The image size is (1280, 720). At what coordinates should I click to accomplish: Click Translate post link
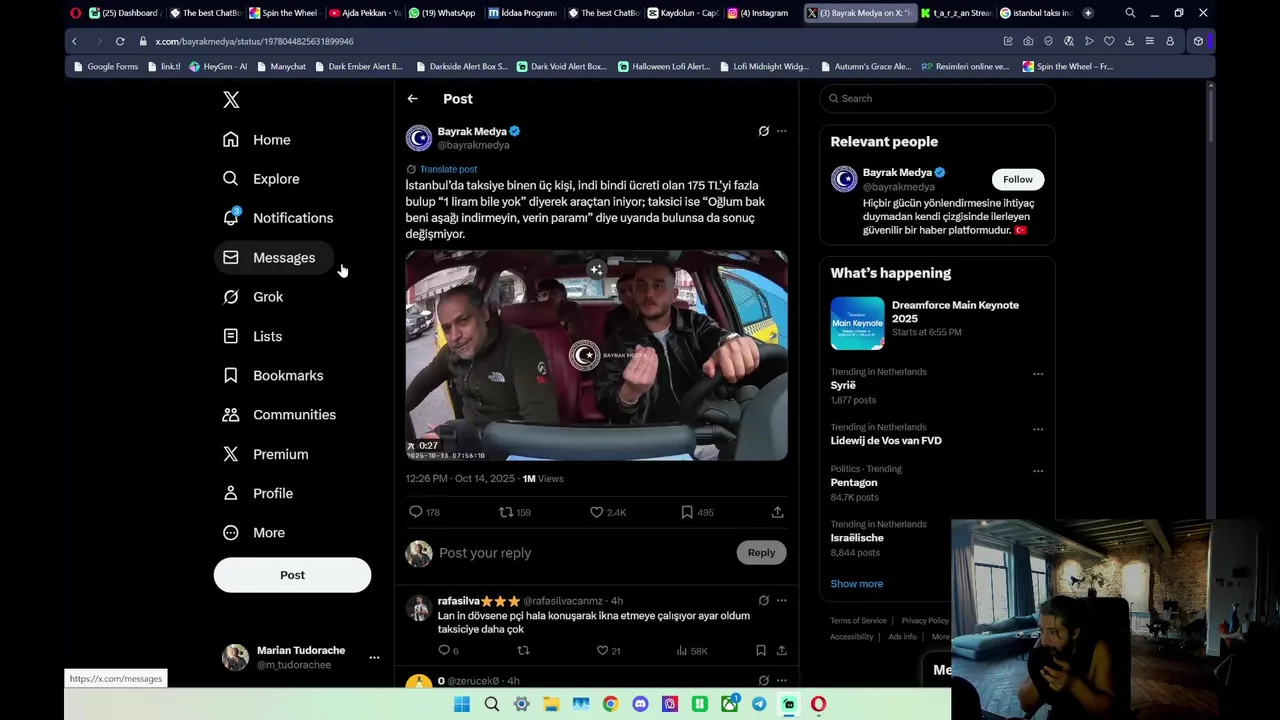[x=448, y=169]
